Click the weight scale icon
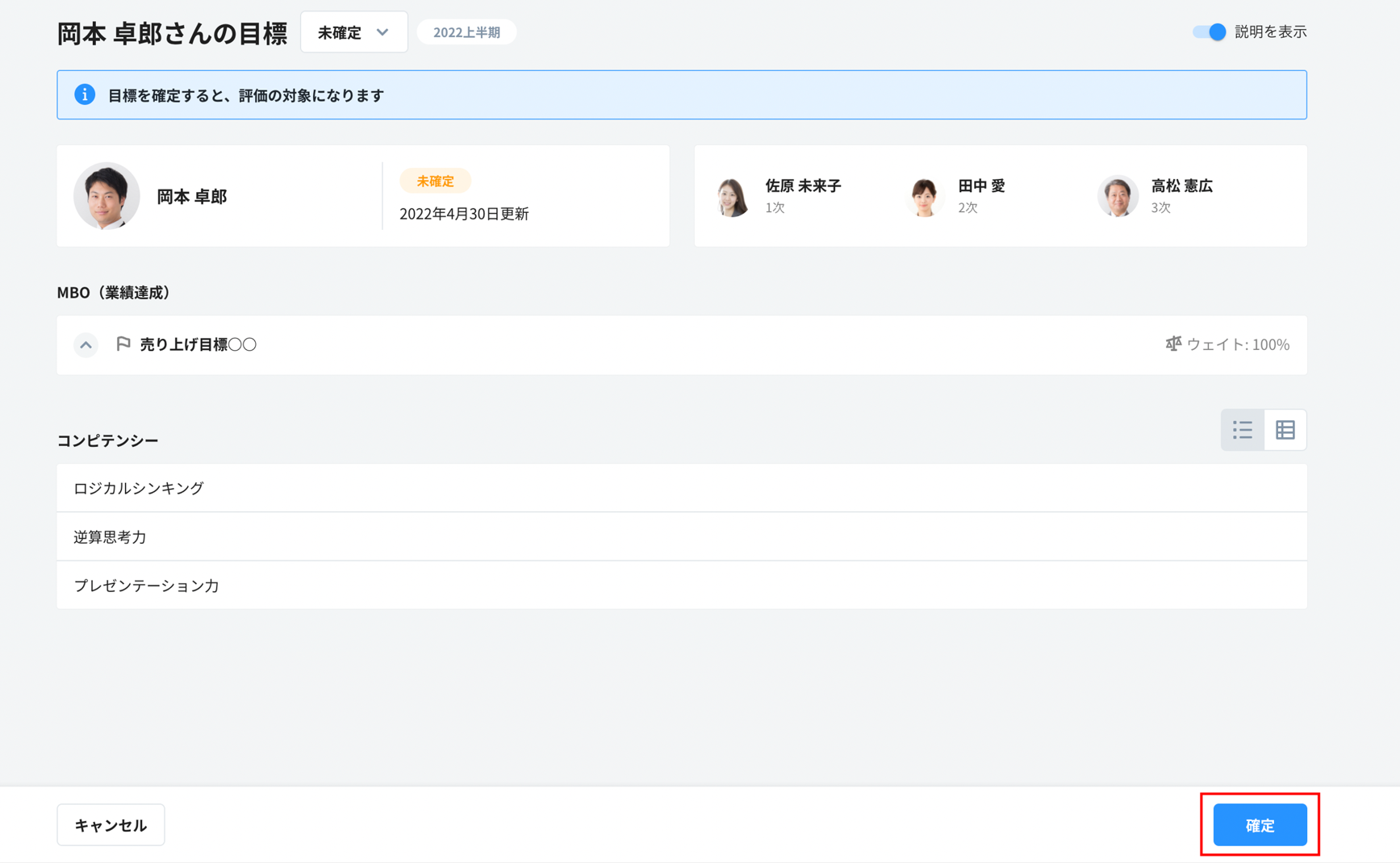 1172,344
